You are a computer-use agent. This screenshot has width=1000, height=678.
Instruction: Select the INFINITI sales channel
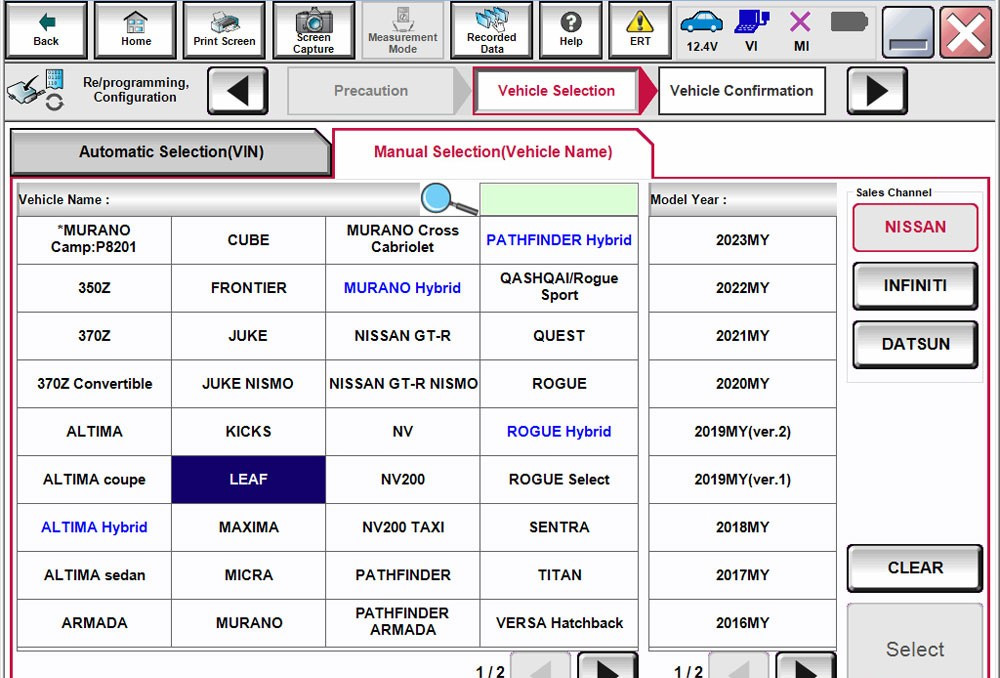tap(913, 285)
